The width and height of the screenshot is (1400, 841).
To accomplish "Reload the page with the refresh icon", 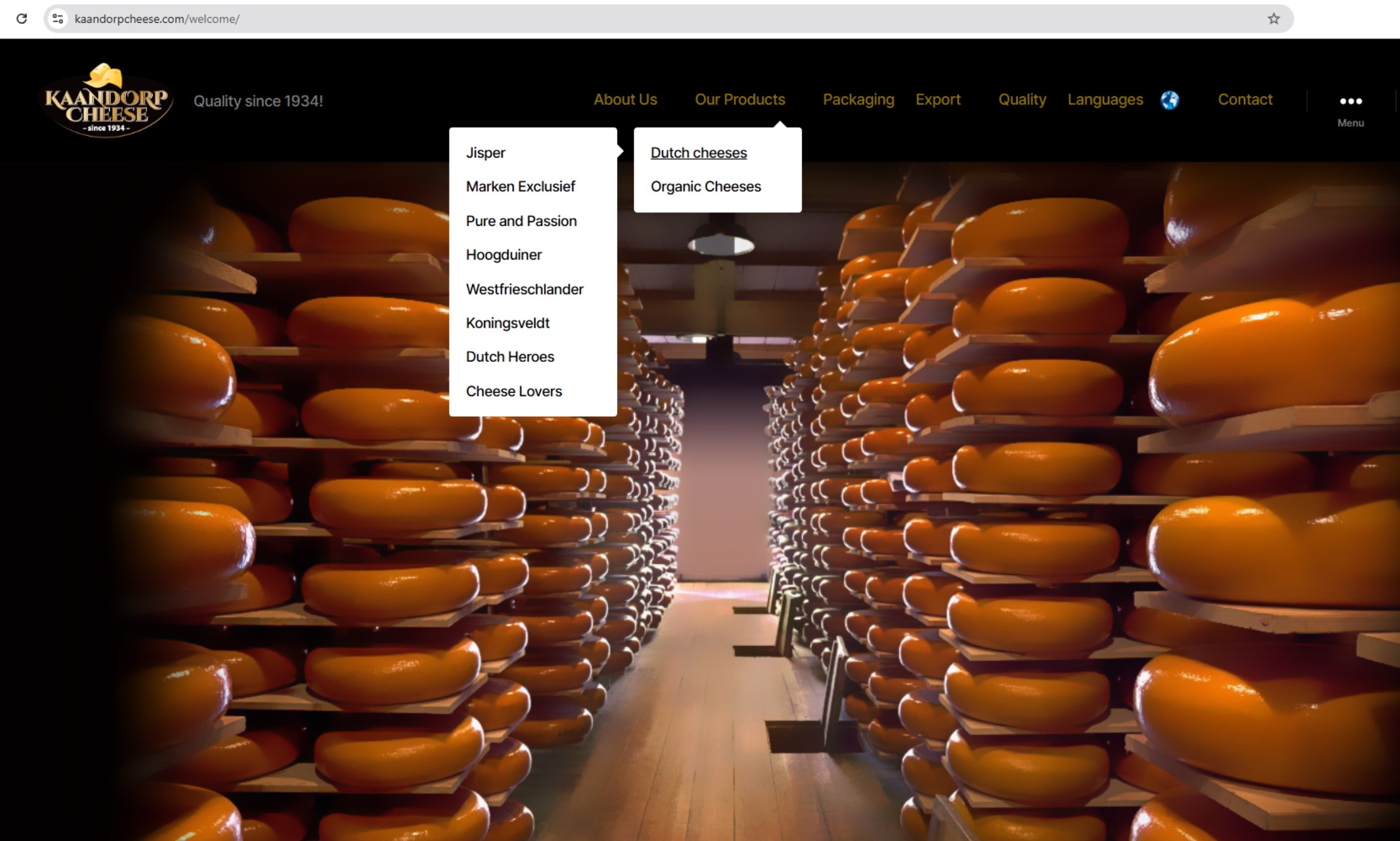I will pos(22,19).
